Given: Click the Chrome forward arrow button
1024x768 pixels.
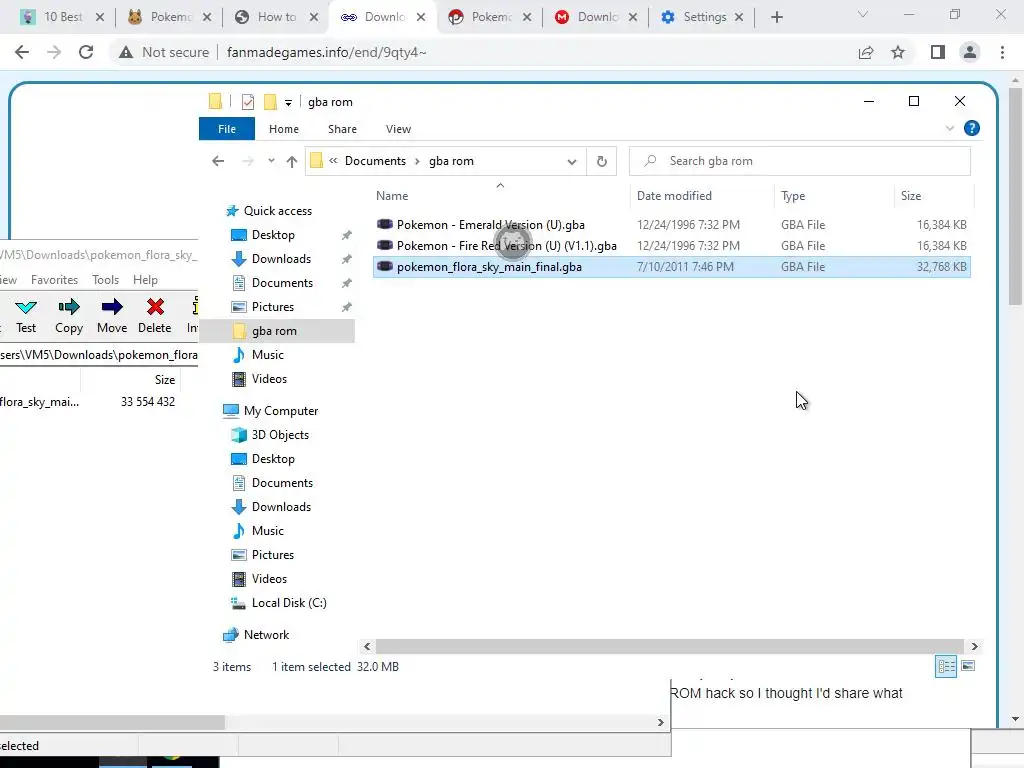Looking at the screenshot, I should [54, 52].
